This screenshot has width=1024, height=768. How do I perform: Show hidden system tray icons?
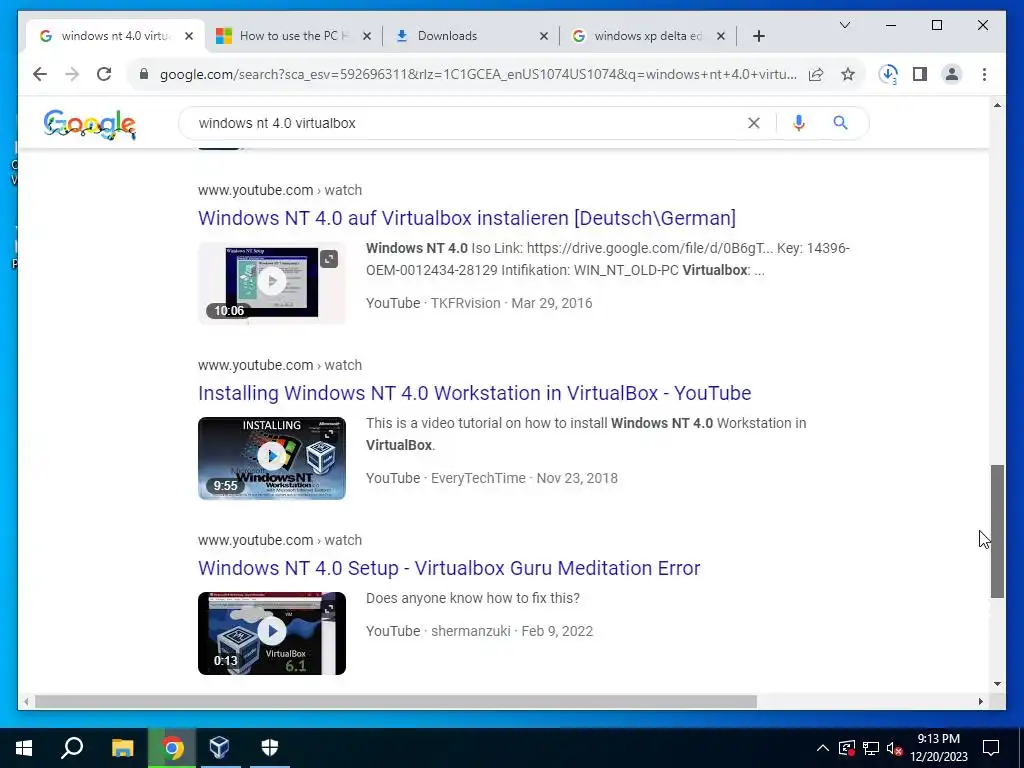coord(823,748)
